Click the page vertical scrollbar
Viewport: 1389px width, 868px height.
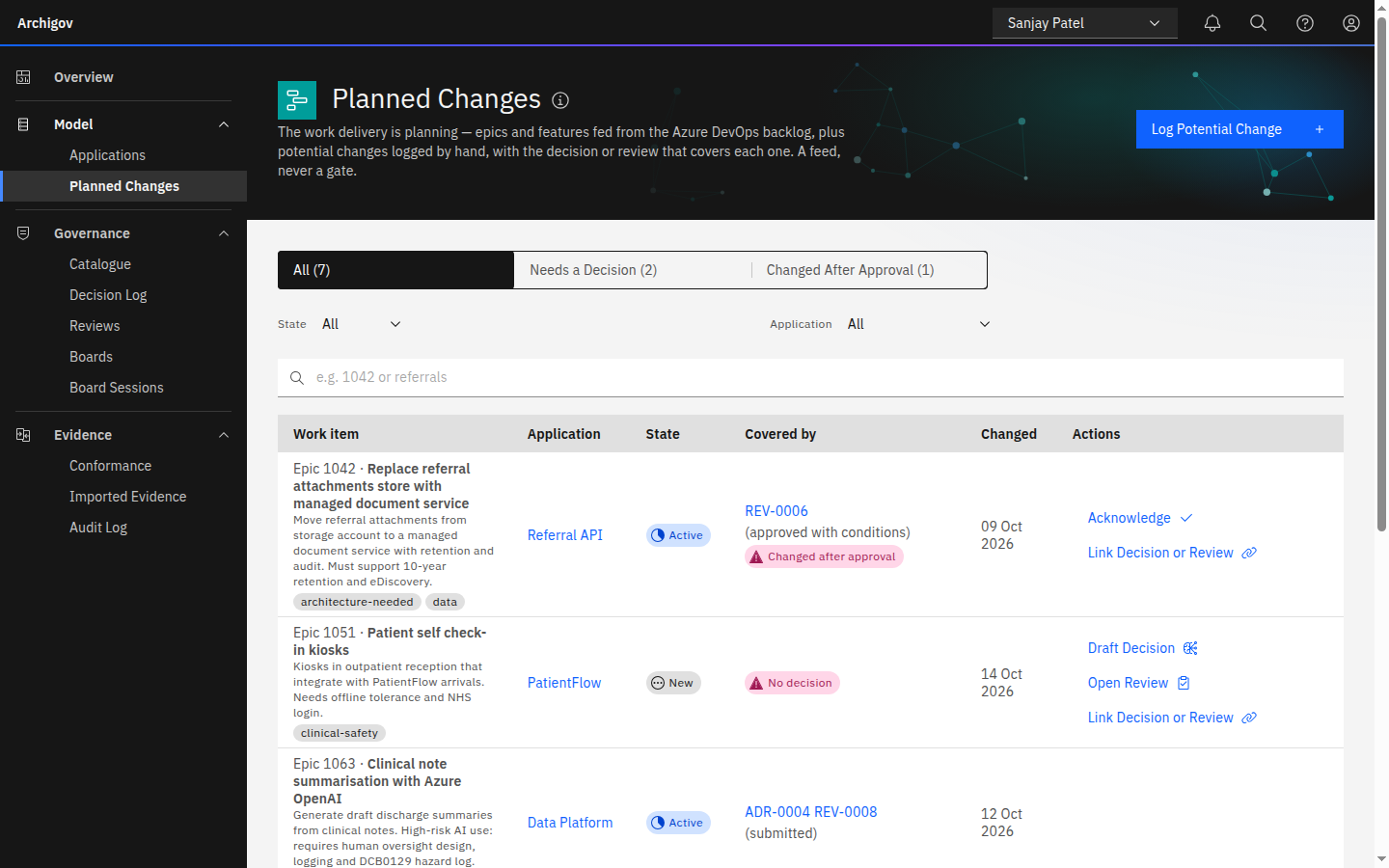tap(1381, 274)
